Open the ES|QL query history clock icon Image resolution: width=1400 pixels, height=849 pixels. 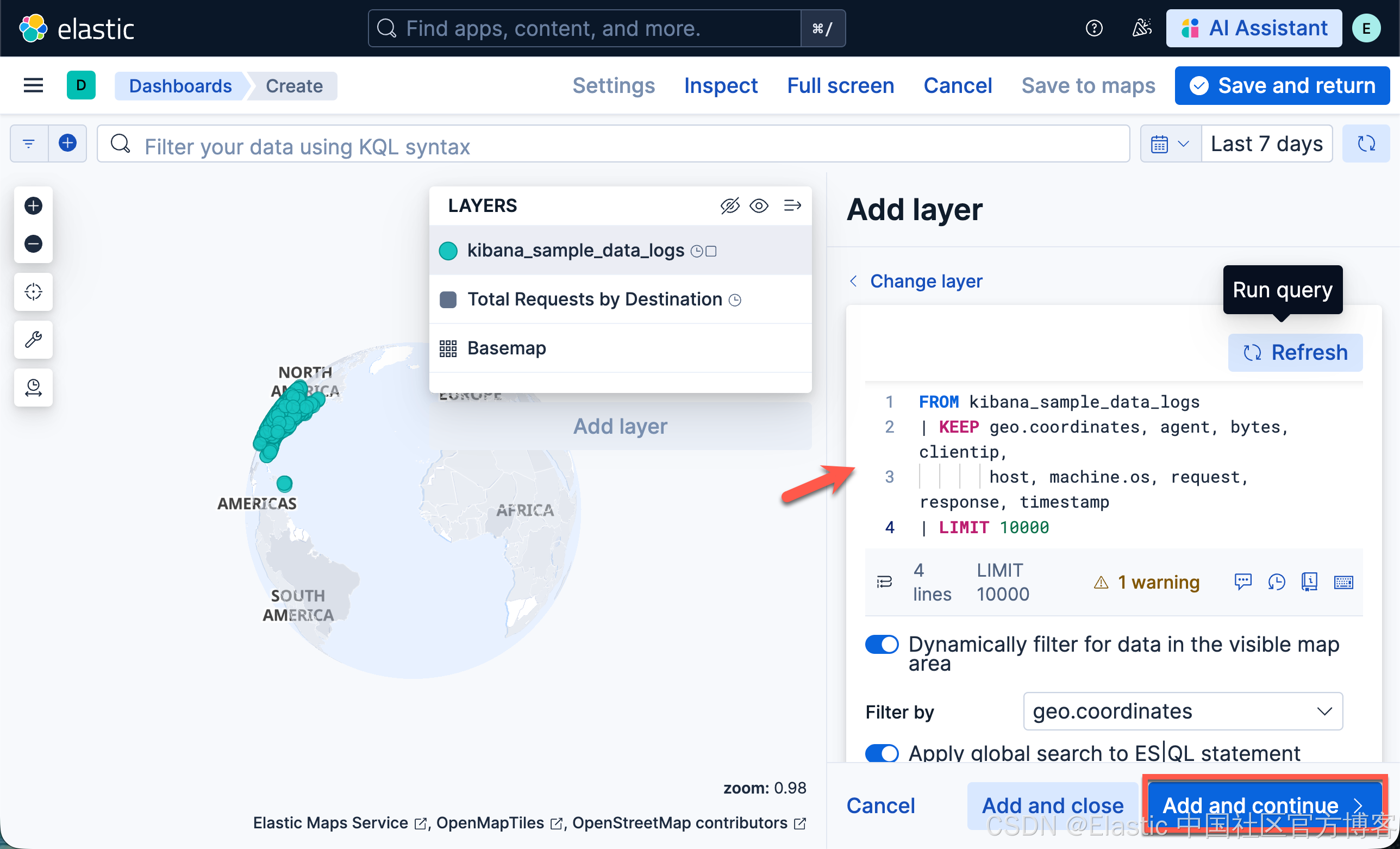(x=1276, y=582)
